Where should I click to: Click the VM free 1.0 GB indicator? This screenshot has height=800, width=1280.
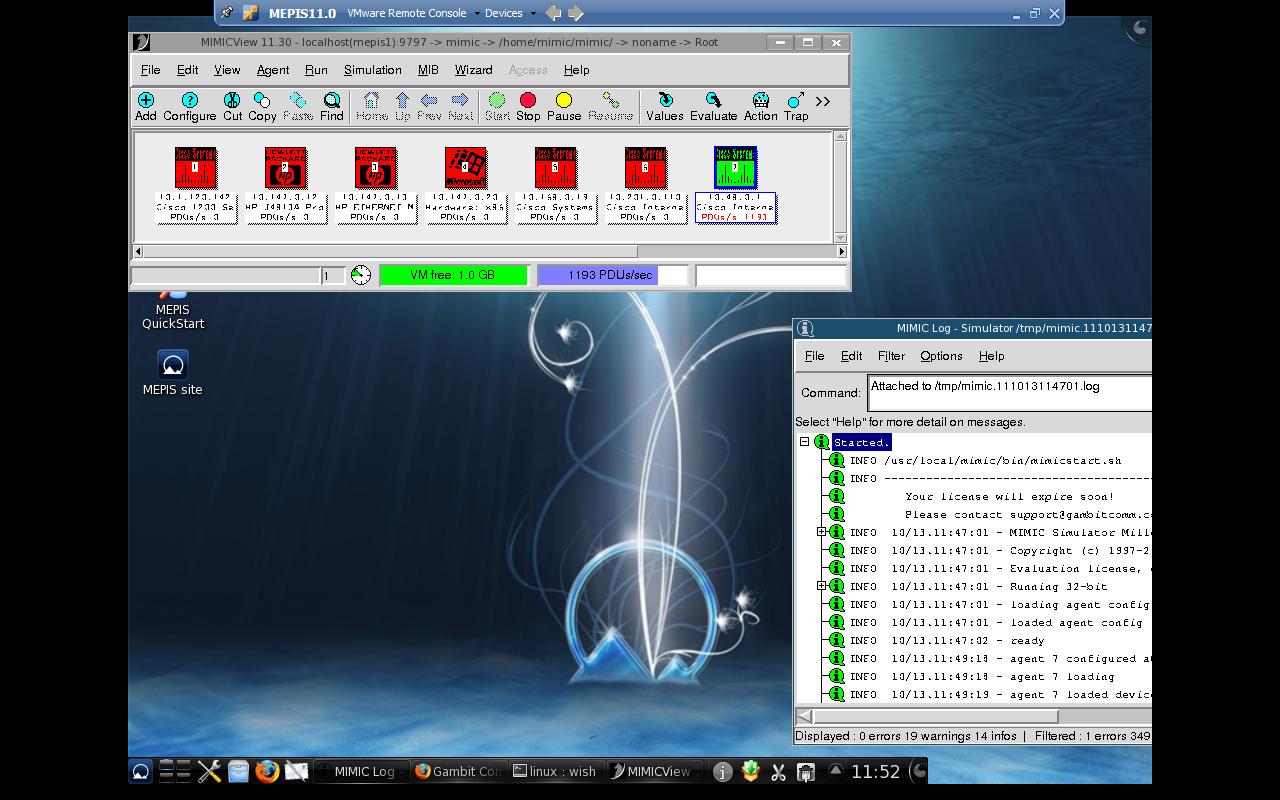point(453,275)
